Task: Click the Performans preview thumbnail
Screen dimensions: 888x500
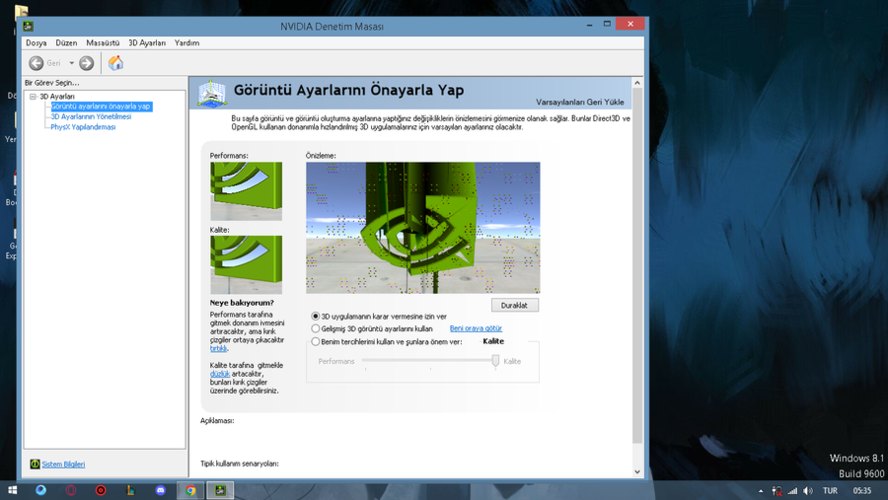Action: point(246,191)
